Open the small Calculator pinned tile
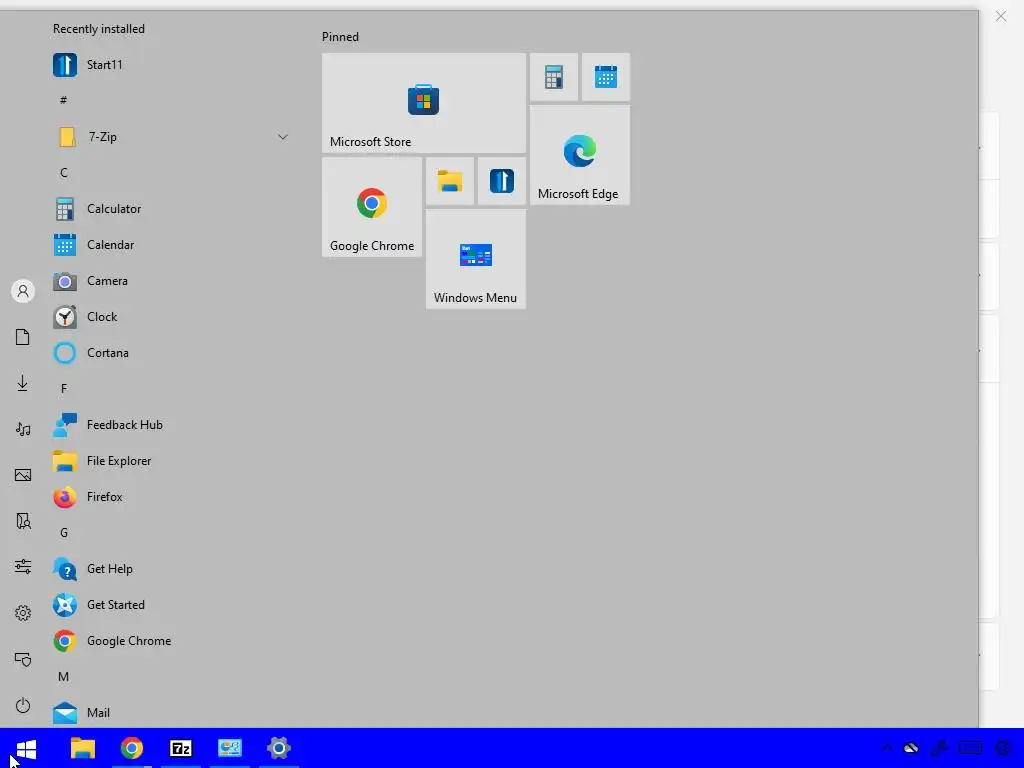 [x=554, y=77]
